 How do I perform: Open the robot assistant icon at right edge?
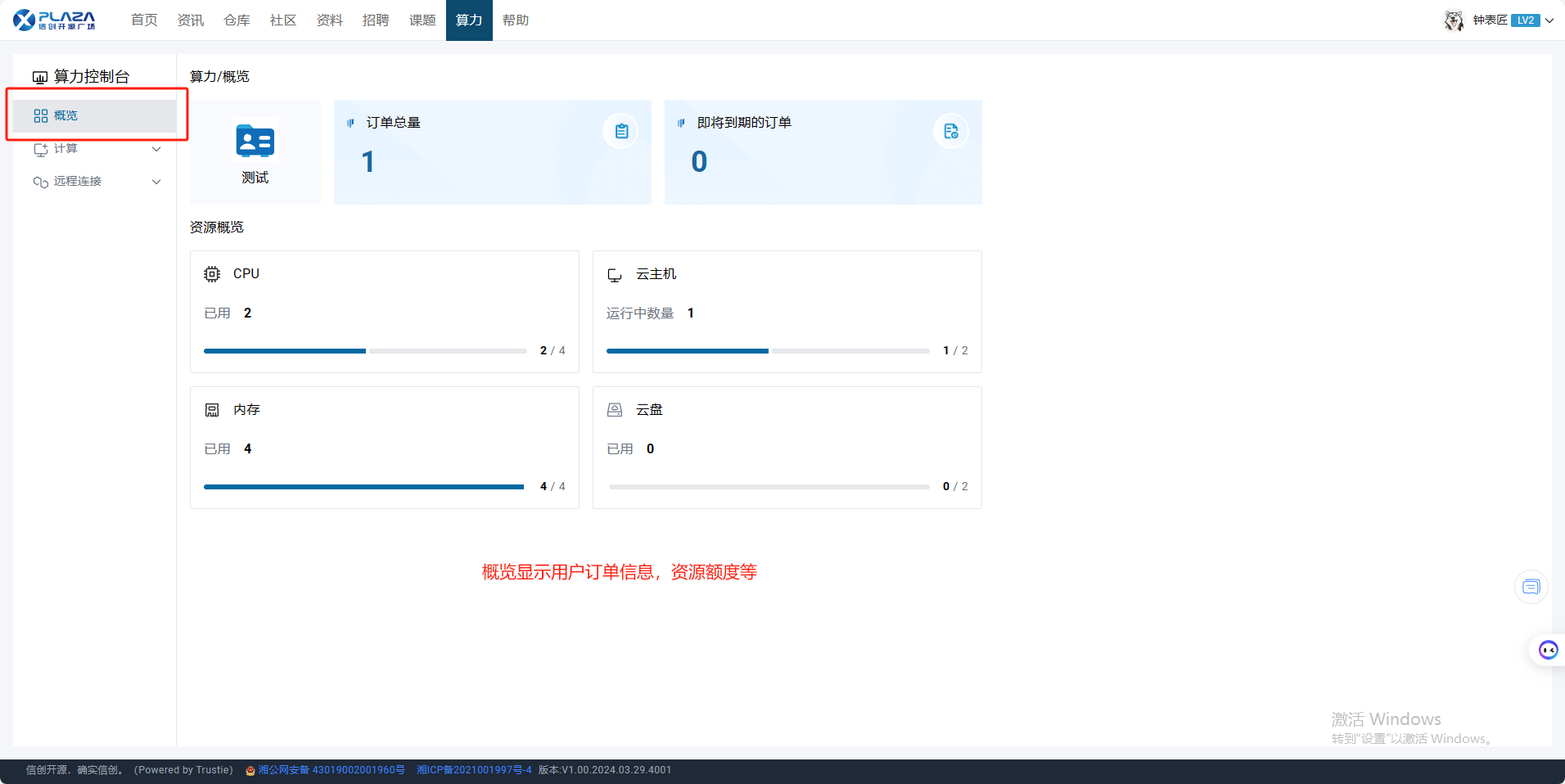1548,650
